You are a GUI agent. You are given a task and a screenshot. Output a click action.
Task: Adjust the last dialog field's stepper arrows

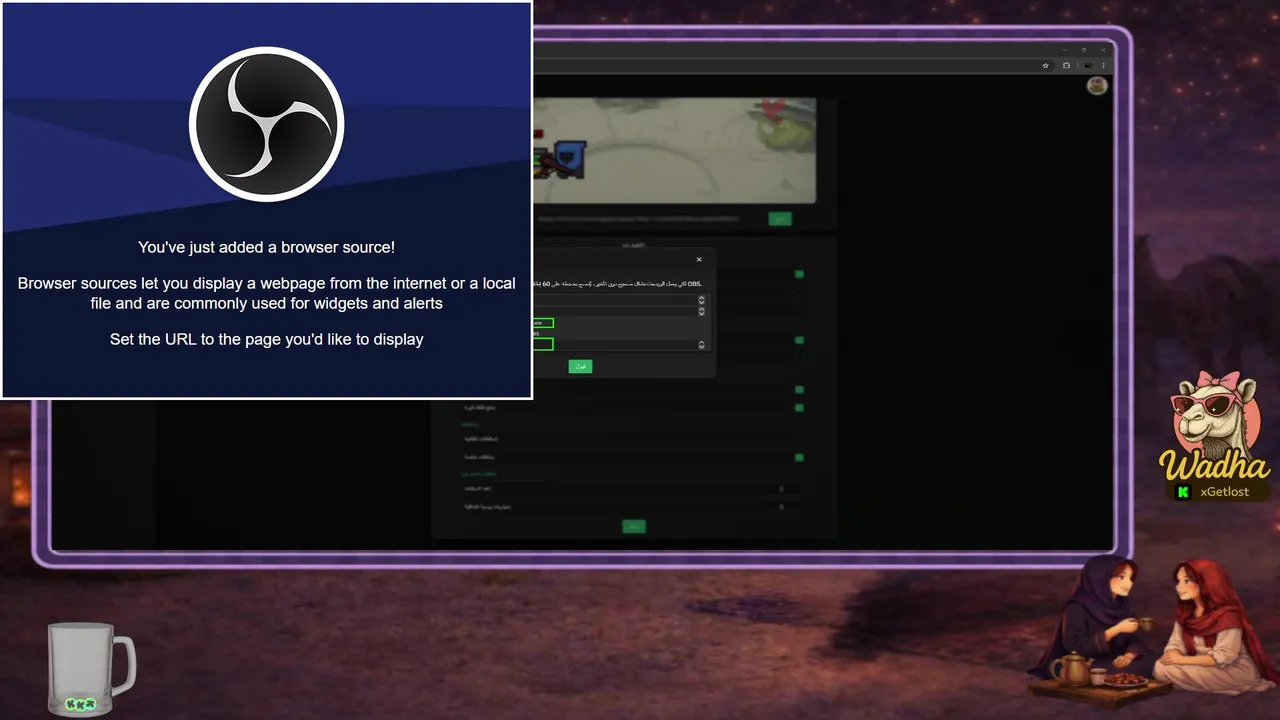[x=701, y=345]
